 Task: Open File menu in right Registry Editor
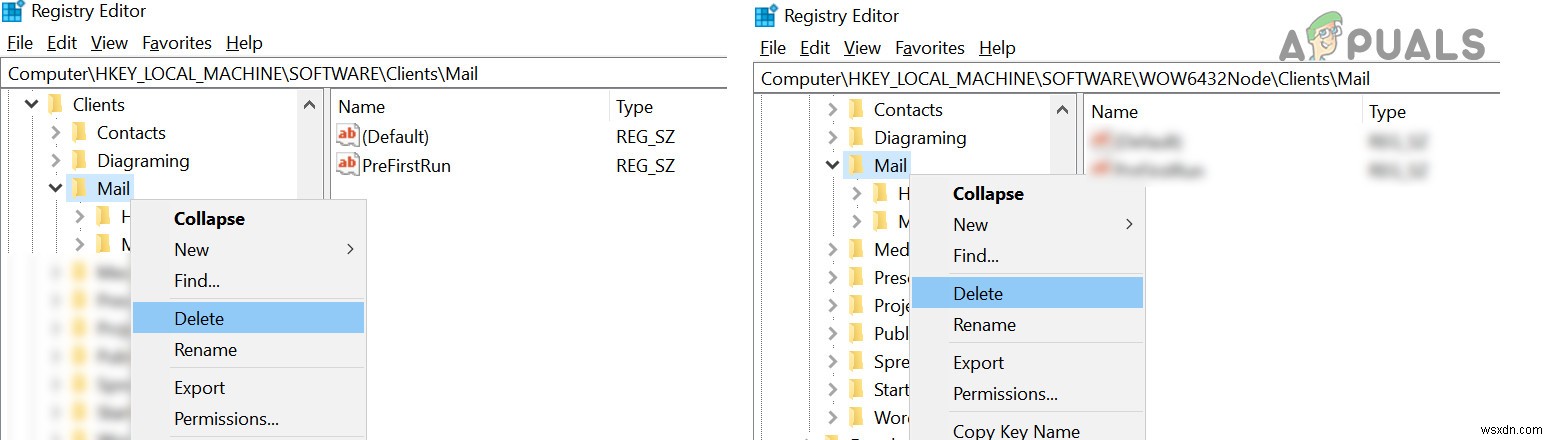click(773, 48)
